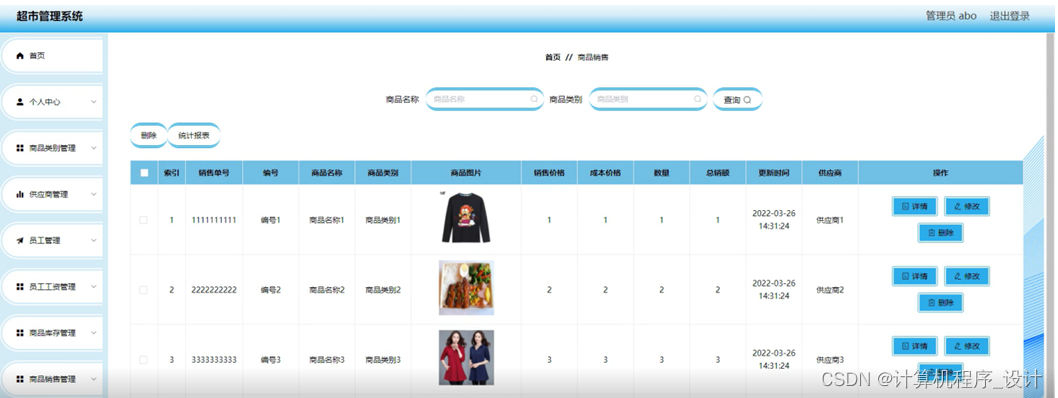Click the 删除 button above the table
Image resolution: width=1058 pixels, height=398 pixels.
148,136
